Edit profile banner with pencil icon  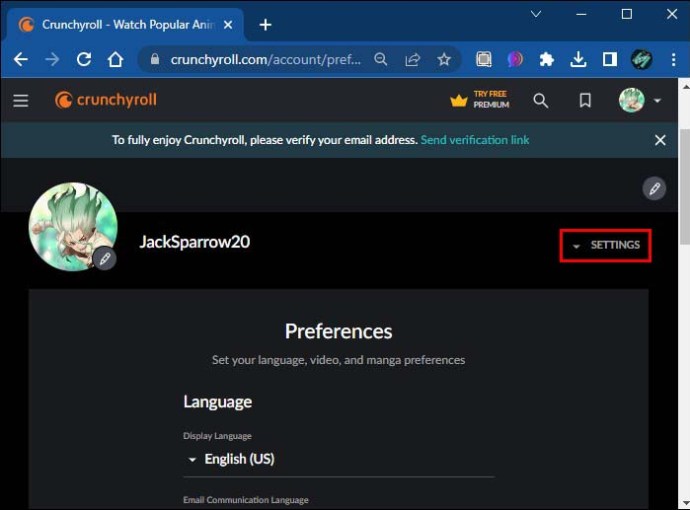click(x=654, y=188)
